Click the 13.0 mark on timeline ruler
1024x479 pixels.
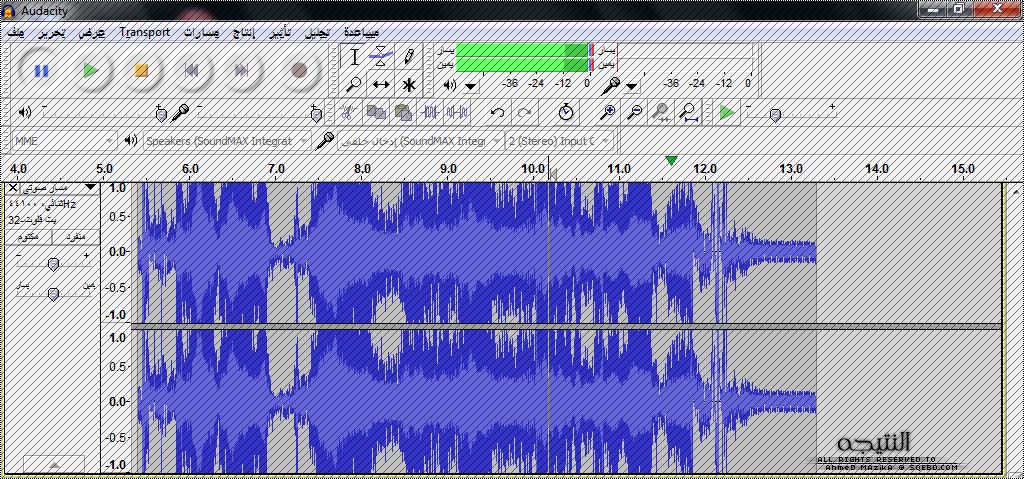[x=791, y=169]
